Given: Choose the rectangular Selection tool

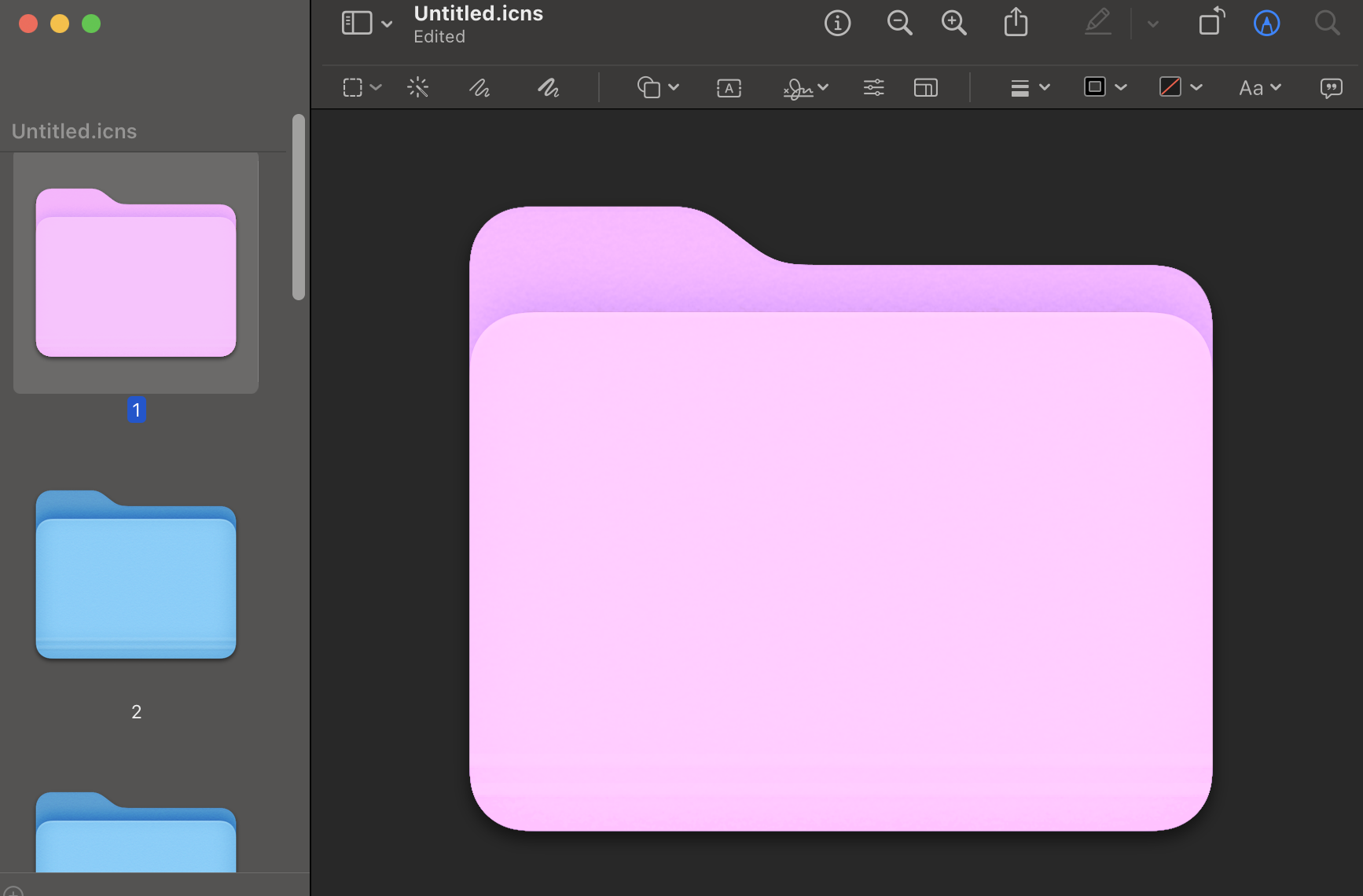Looking at the screenshot, I should [353, 87].
